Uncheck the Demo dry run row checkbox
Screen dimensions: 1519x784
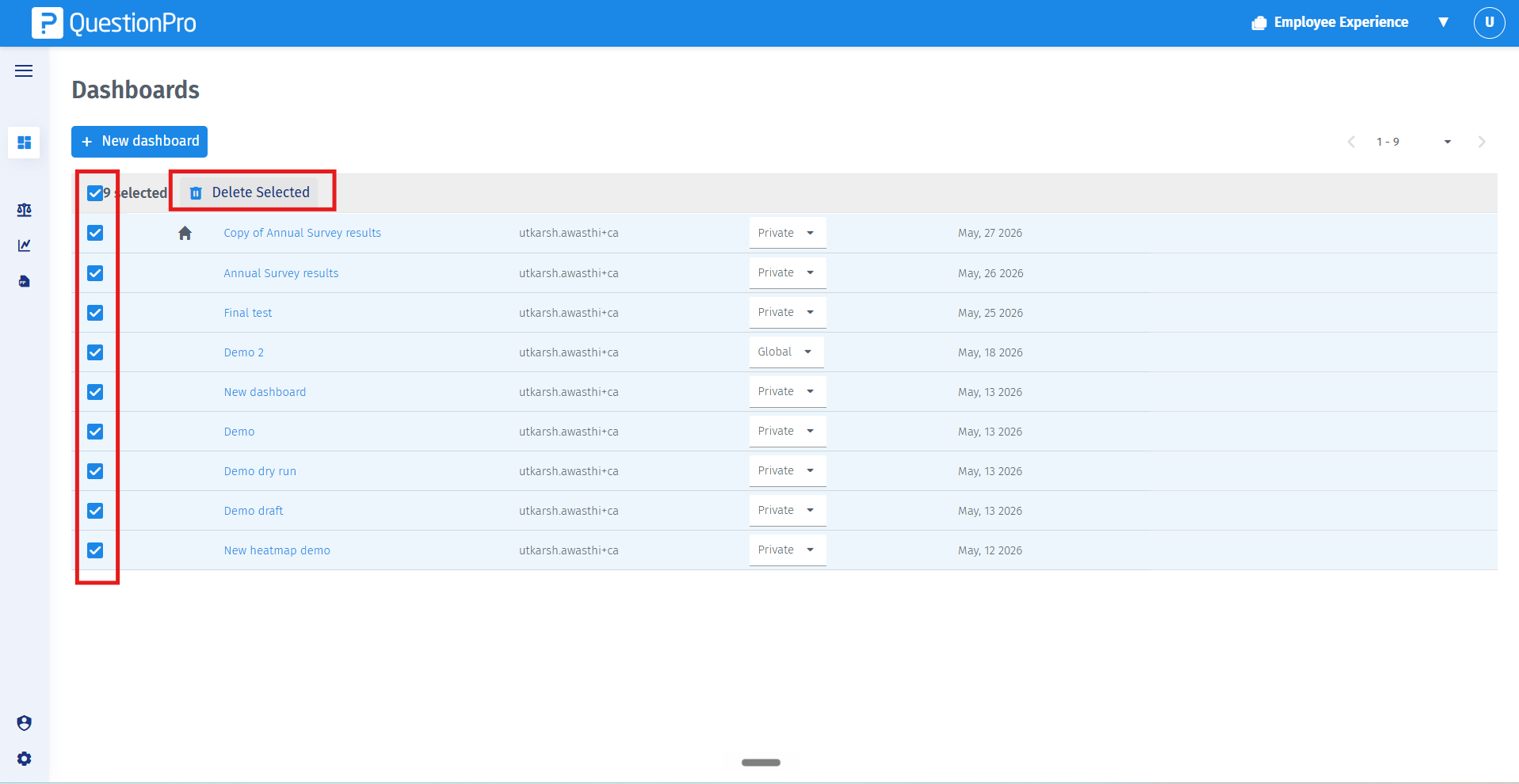[95, 471]
